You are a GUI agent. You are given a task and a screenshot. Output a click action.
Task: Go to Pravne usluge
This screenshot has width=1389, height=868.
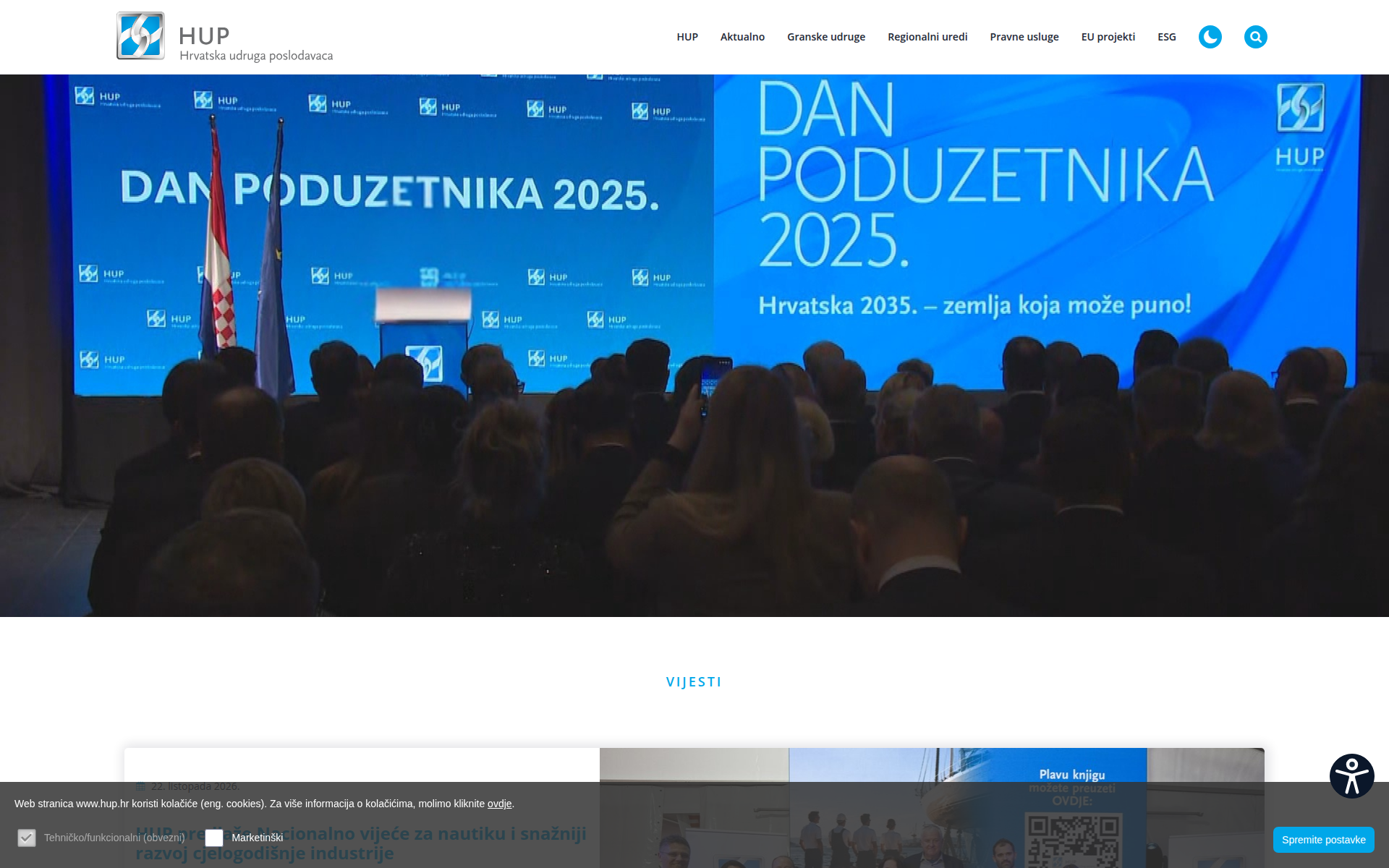pos(1024,37)
